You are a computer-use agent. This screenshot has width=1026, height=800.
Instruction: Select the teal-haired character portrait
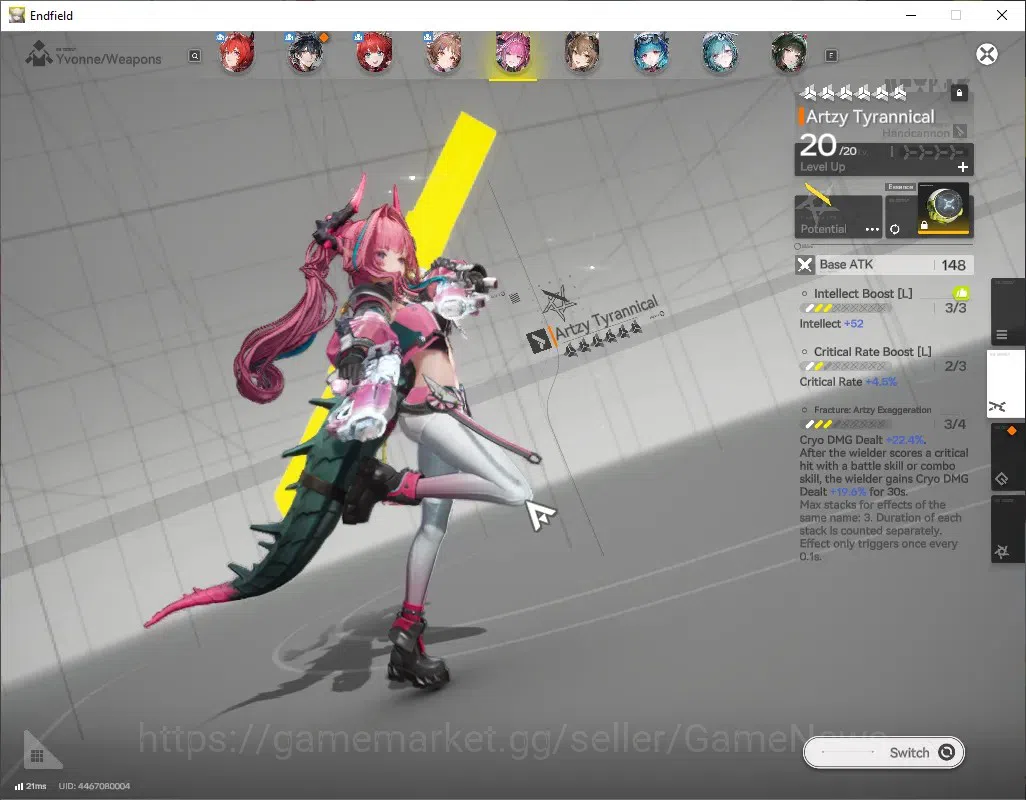point(720,52)
